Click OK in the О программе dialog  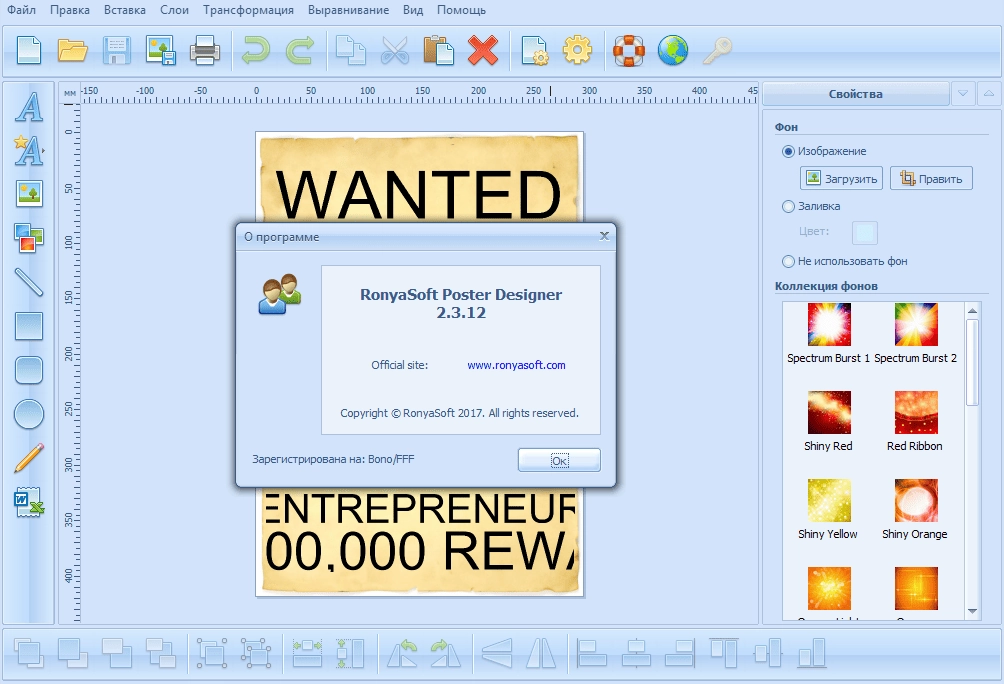(559, 460)
